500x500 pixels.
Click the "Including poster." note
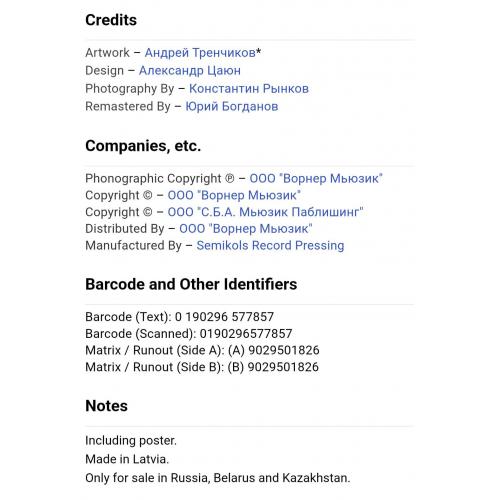pos(131,441)
